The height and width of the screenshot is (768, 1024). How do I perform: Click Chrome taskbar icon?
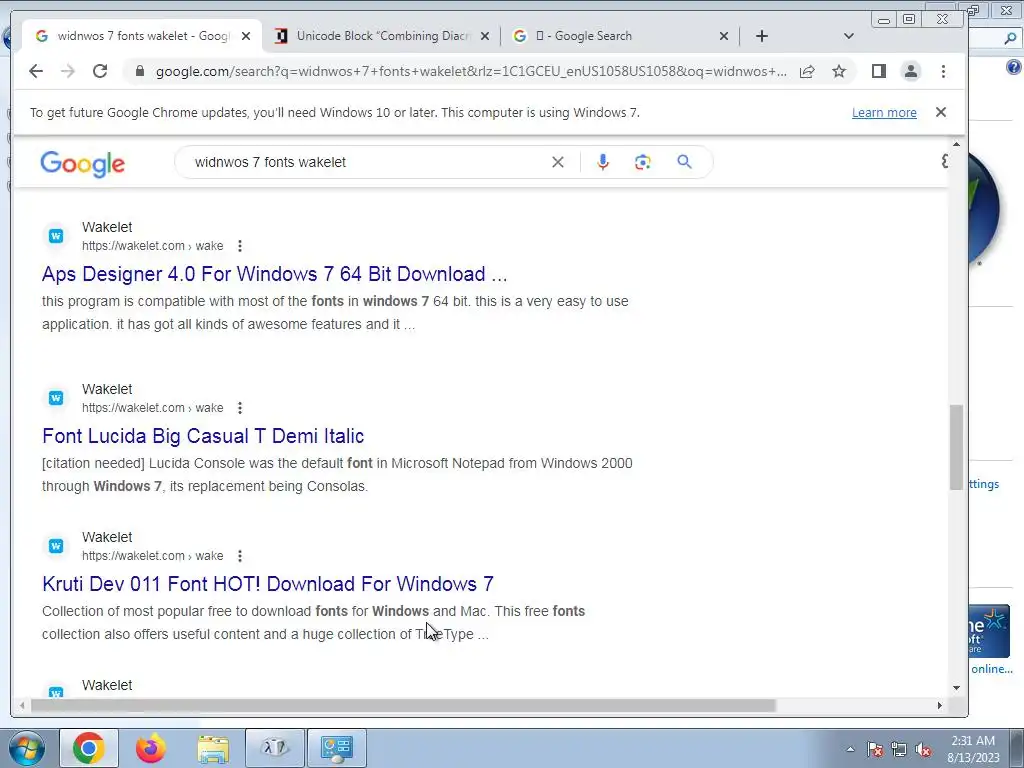[x=89, y=748]
